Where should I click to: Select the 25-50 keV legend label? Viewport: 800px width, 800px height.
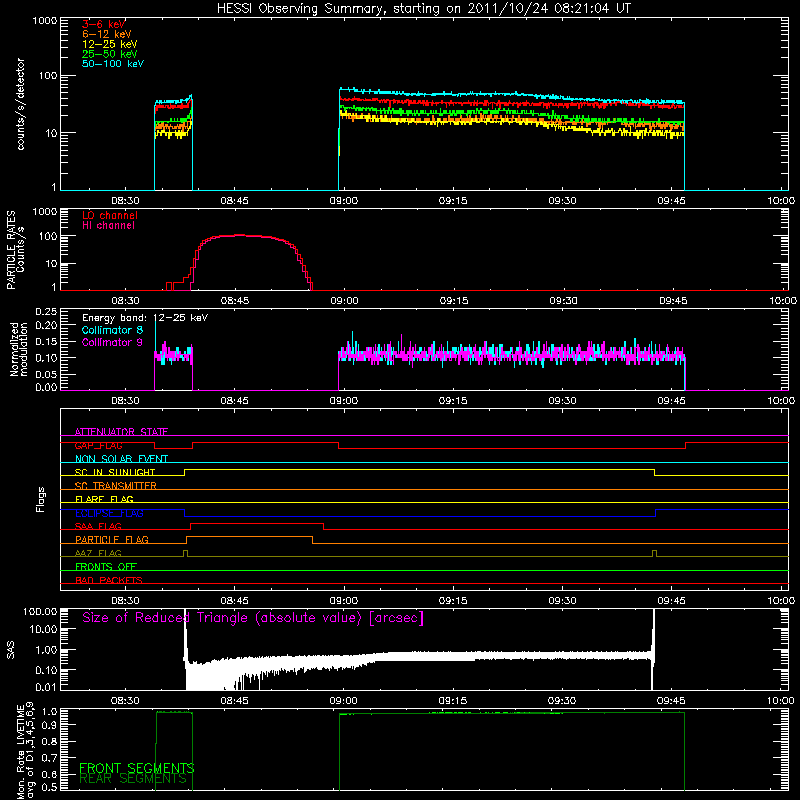pyautogui.click(x=109, y=54)
